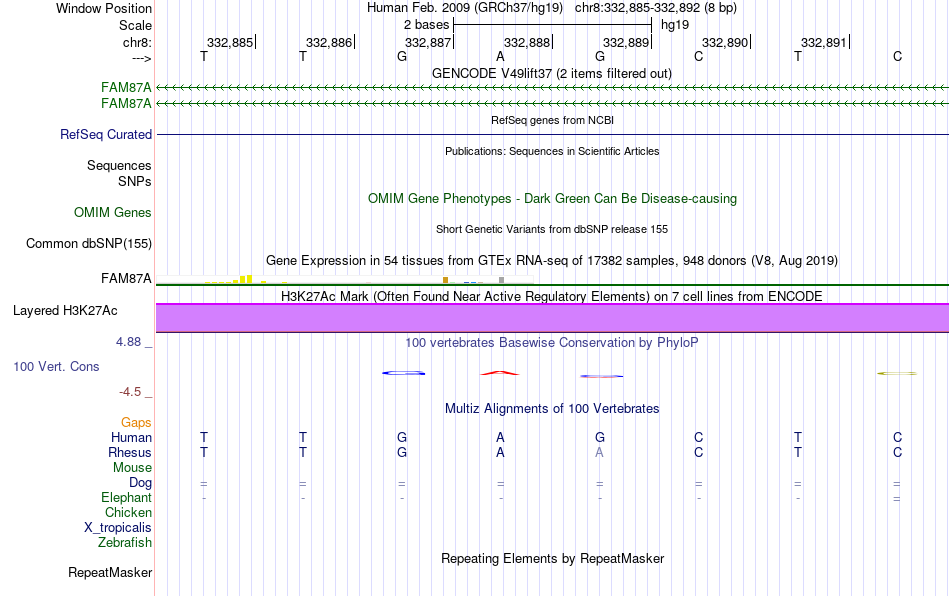Click the Gaps label in Multiz alignment
This screenshot has width=950, height=596.
[x=136, y=422]
